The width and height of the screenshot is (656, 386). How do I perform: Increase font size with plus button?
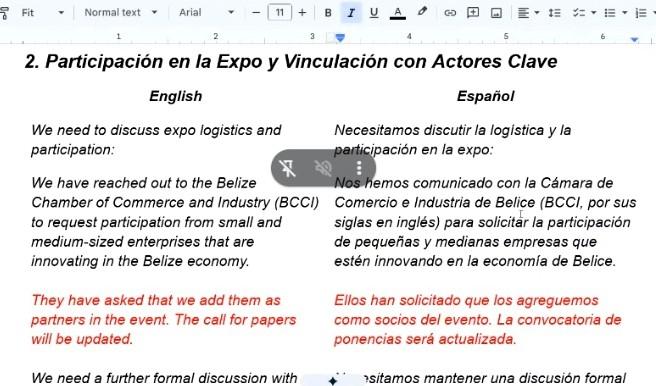click(x=302, y=13)
